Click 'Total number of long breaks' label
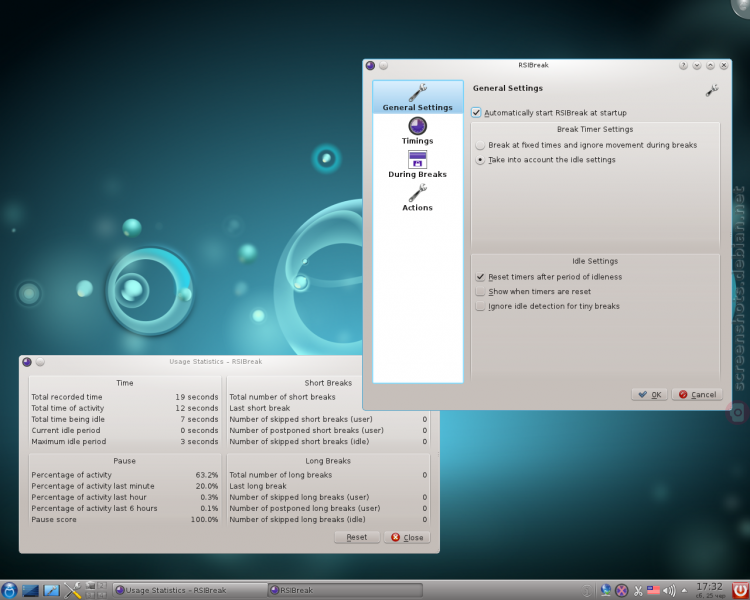This screenshot has width=750, height=600. click(281, 475)
